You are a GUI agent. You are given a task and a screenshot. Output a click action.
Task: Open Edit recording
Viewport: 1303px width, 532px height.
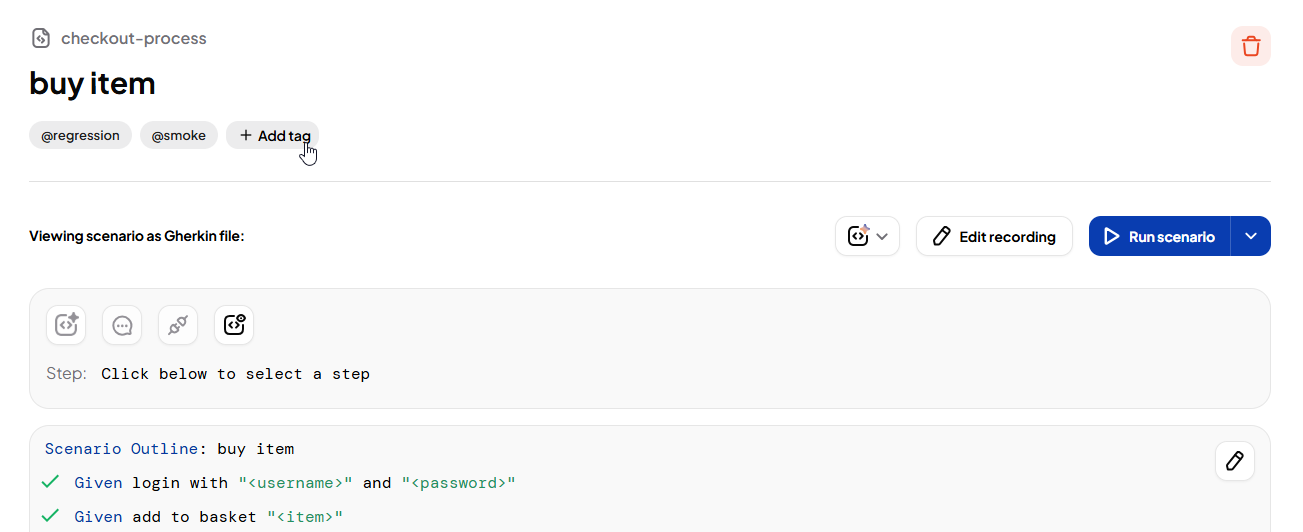pyautogui.click(x=994, y=236)
